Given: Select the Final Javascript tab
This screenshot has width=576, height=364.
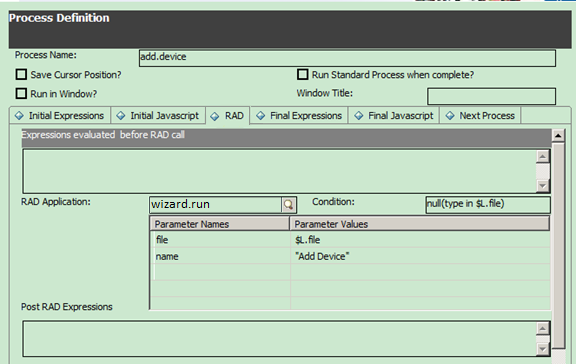Looking at the screenshot, I should [x=394, y=116].
